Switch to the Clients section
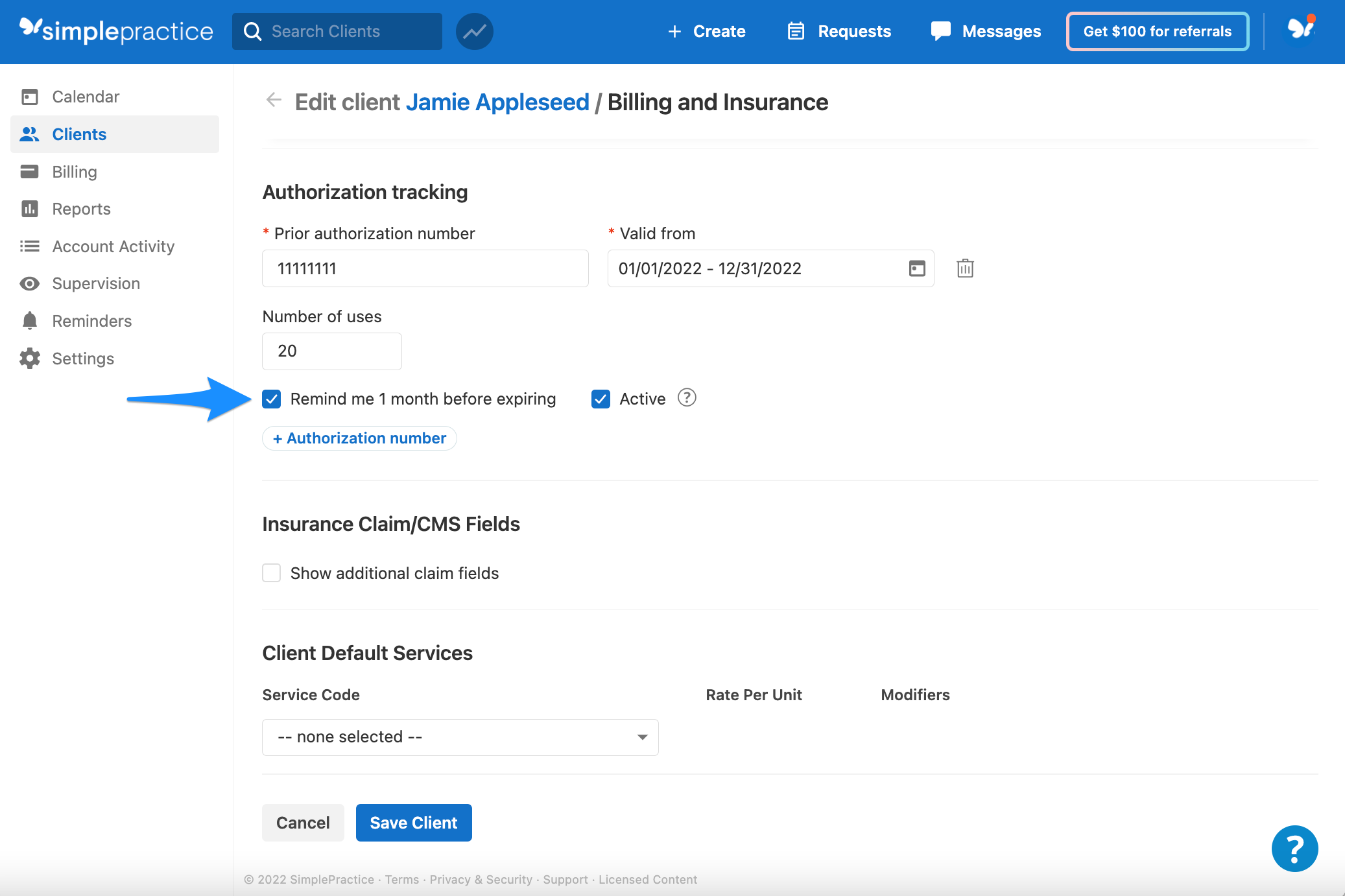 pos(79,134)
